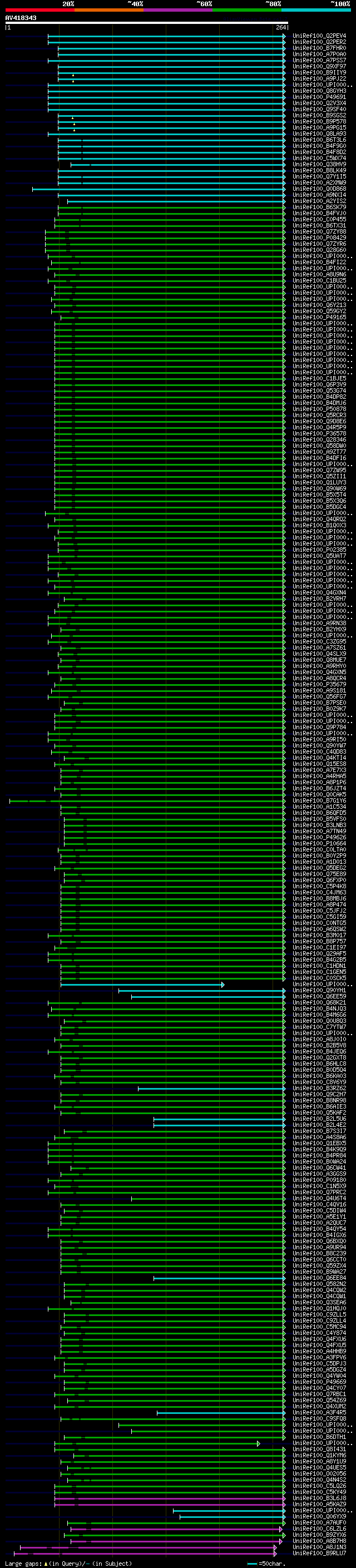
Task: Select hit label UniRef100_Q4U6T4
Action: coord(319,1198)
